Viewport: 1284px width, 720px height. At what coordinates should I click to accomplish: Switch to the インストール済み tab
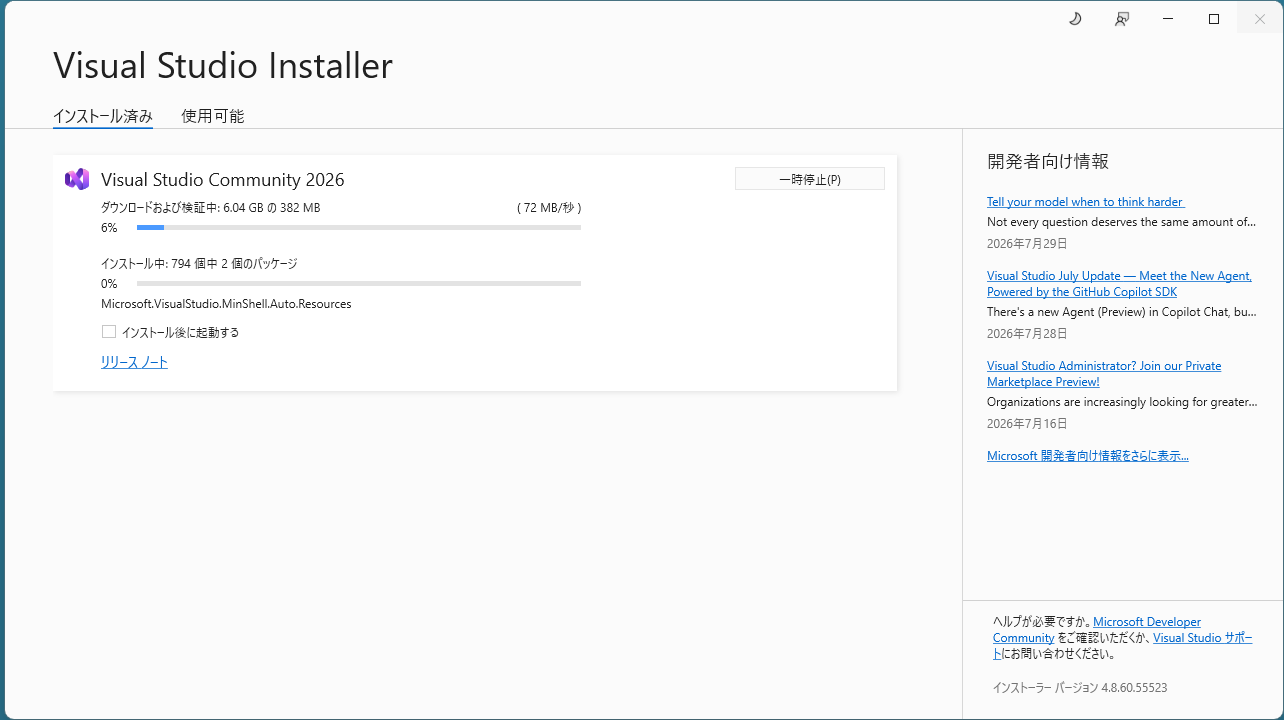(x=103, y=116)
